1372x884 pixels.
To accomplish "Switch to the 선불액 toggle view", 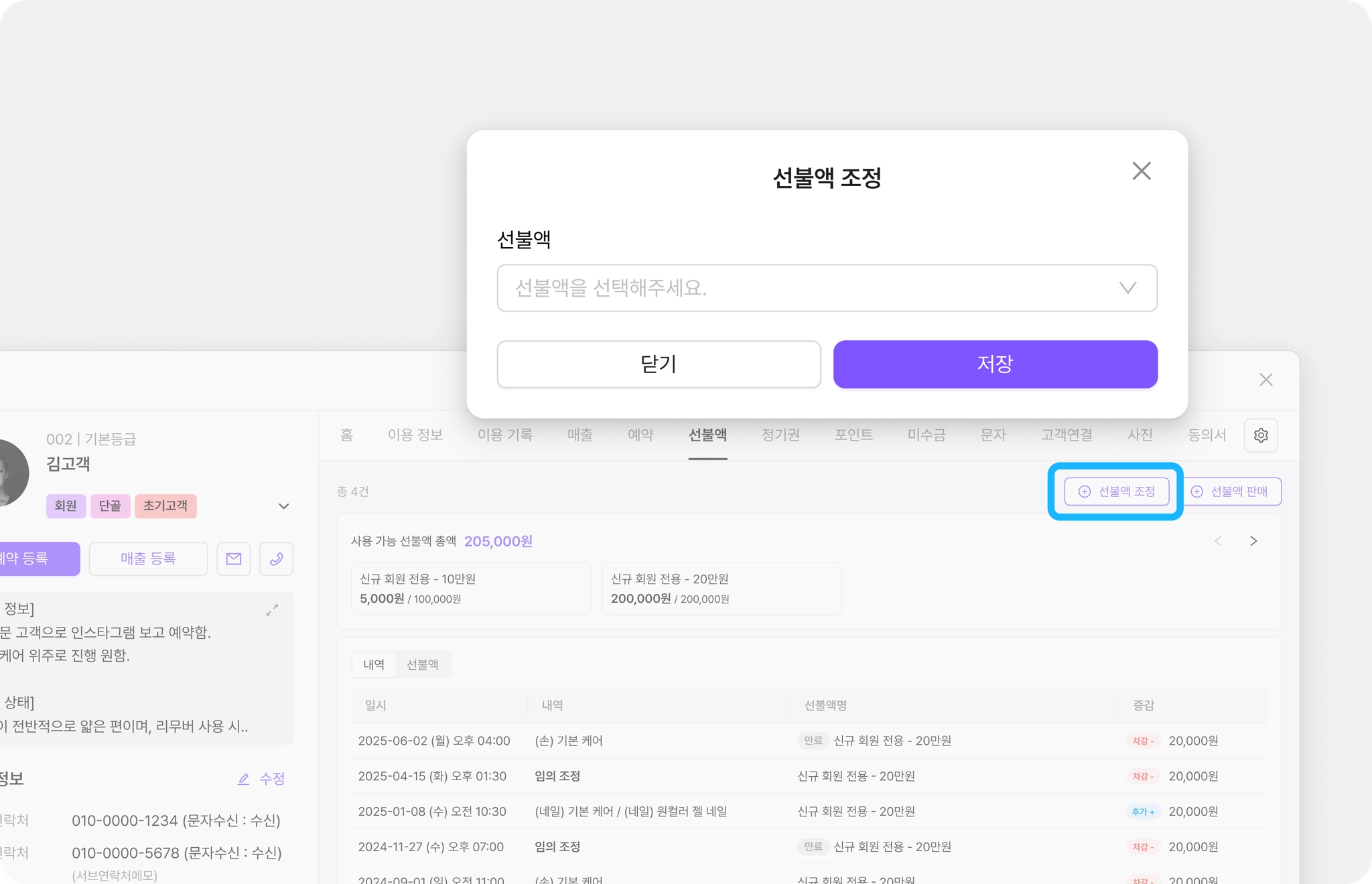I will (423, 664).
